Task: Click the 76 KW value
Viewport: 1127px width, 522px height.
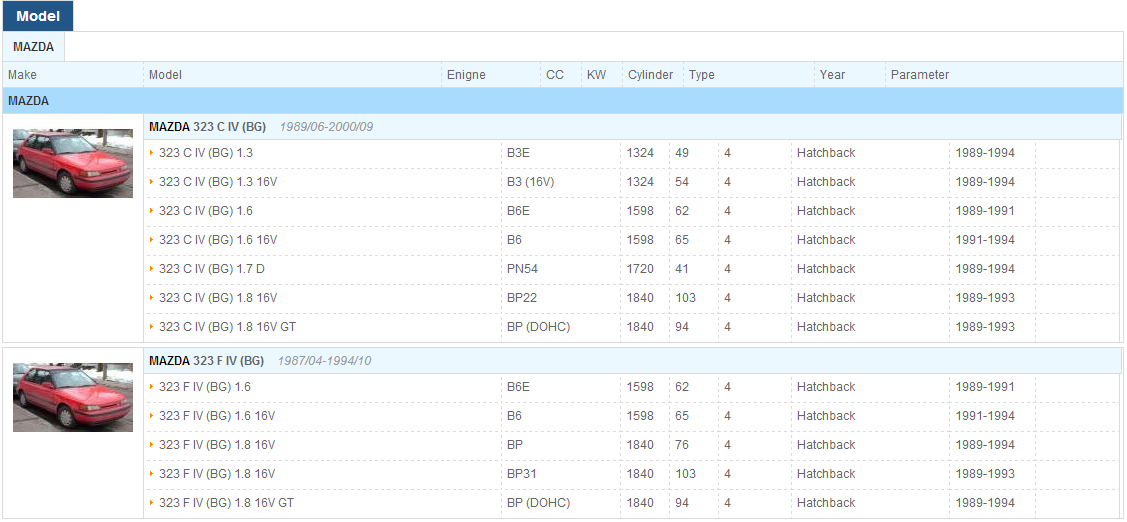Action: (682, 445)
